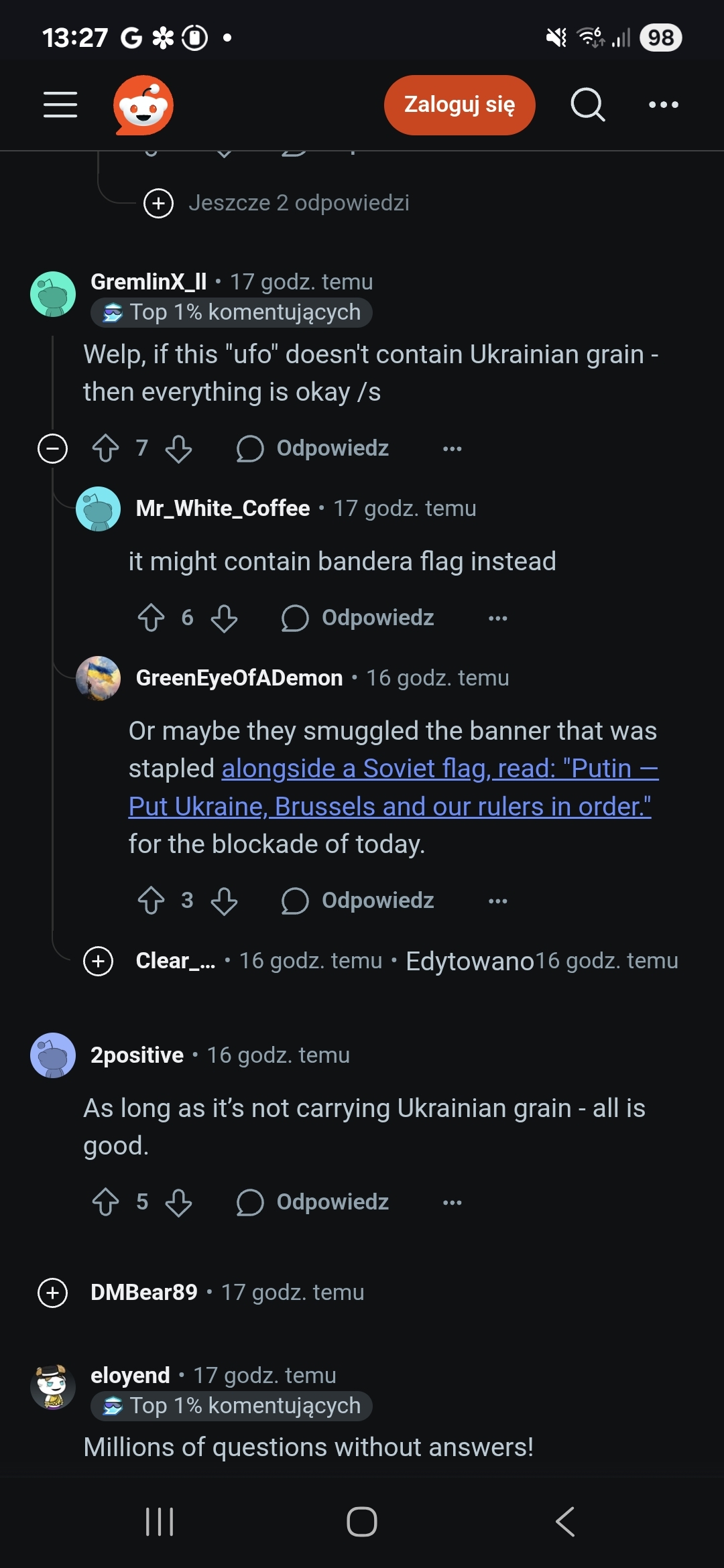The height and width of the screenshot is (1568, 724).
Task: Expand Jeszcze 2 odpowiedzi replies
Action: pyautogui.click(x=159, y=203)
